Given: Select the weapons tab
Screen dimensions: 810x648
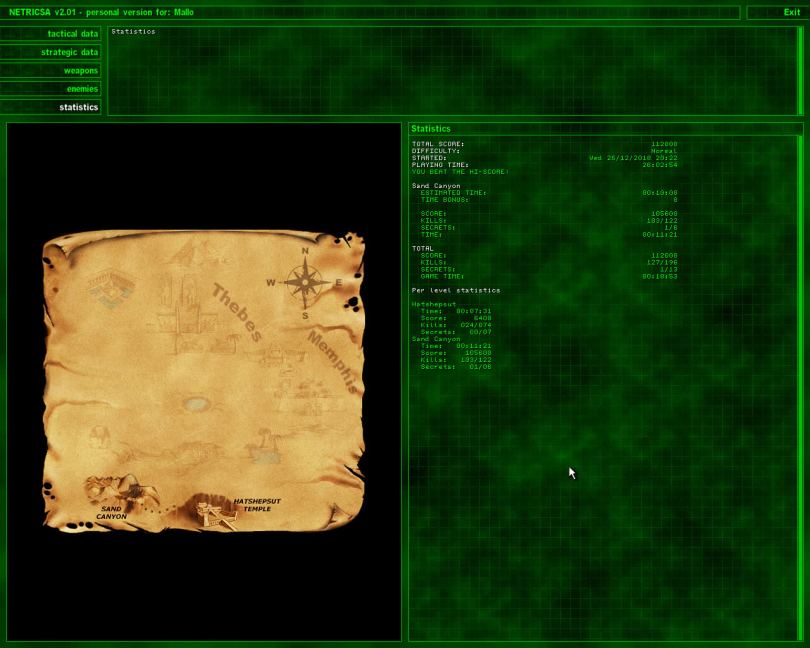Looking at the screenshot, I should pos(51,71).
